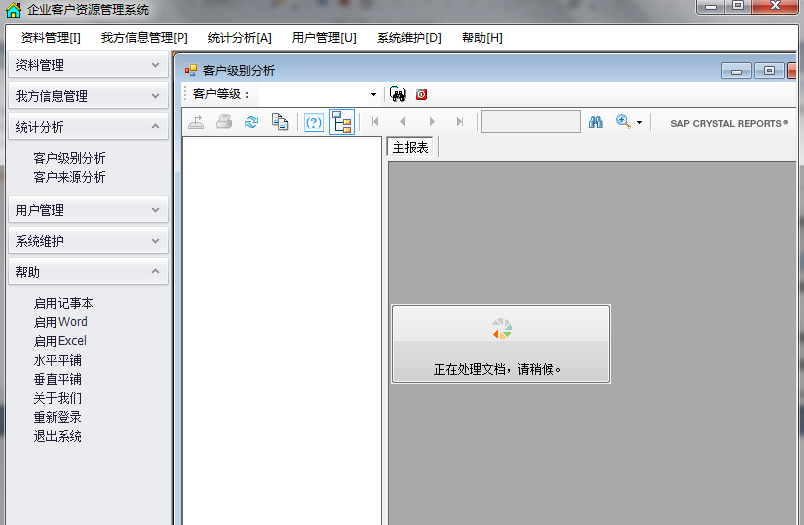Open the 我方信息管理[P] menu
The width and height of the screenshot is (804, 525).
[x=144, y=38]
